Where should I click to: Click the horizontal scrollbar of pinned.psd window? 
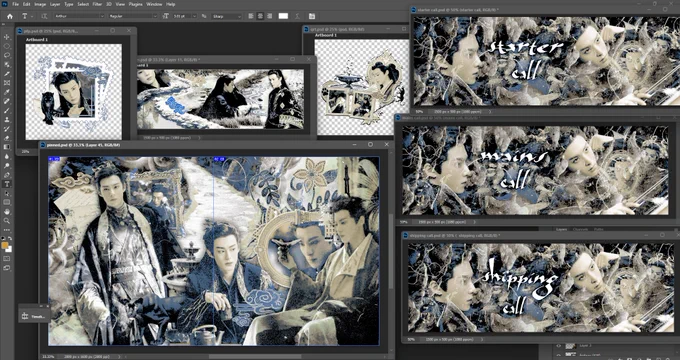click(256, 356)
